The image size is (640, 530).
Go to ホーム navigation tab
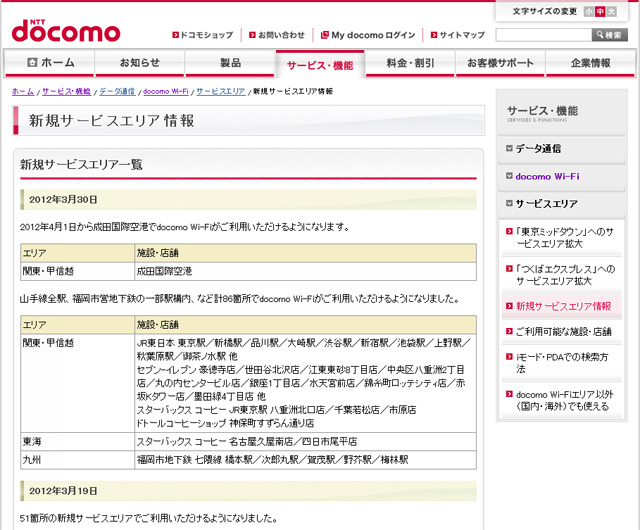(x=50, y=63)
